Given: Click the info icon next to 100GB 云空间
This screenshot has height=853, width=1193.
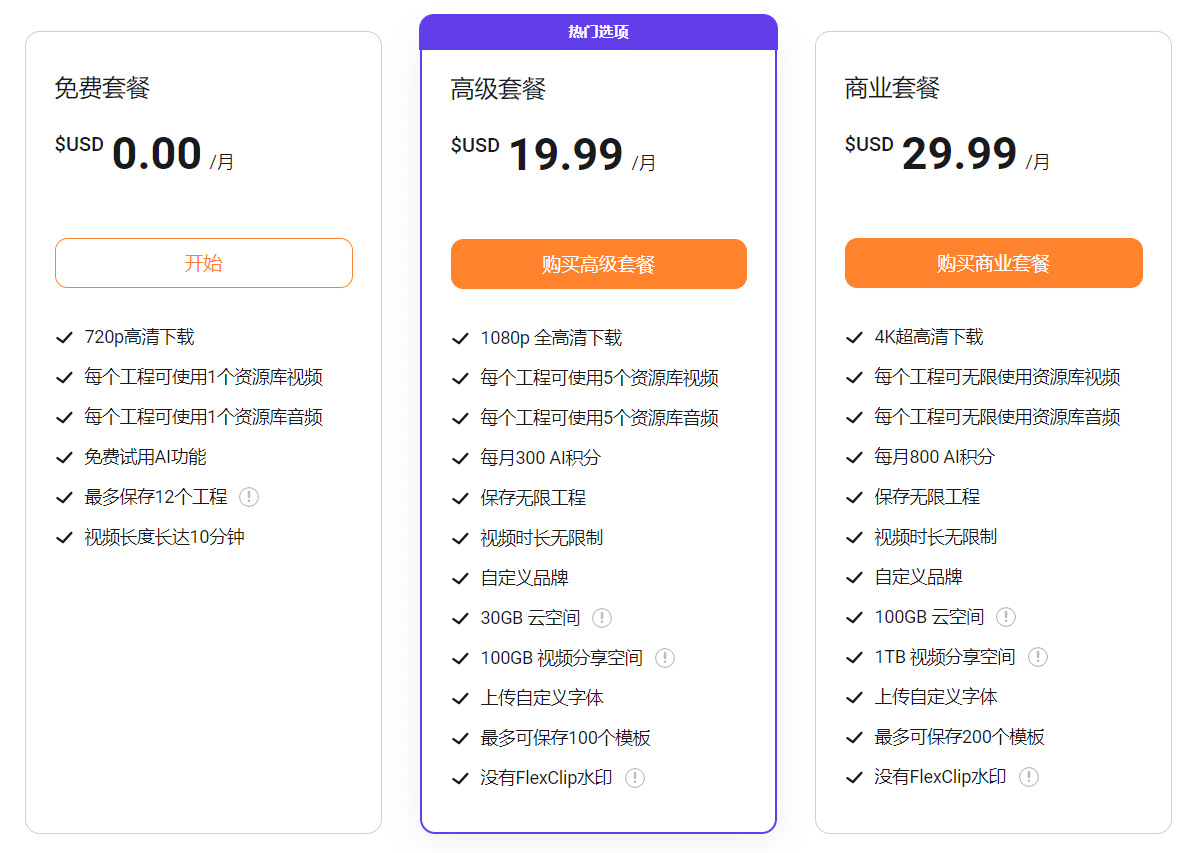Looking at the screenshot, I should click(x=1005, y=618).
